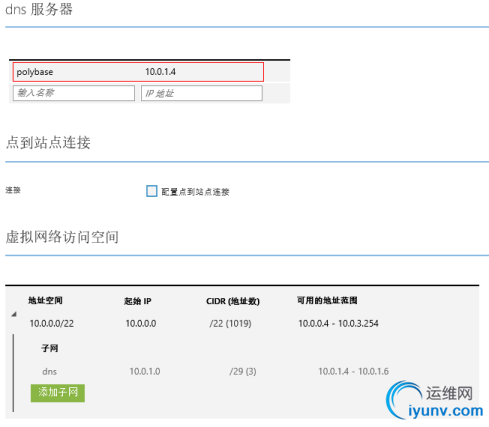The width and height of the screenshot is (489, 427).
Task: Click the usable range 10.0.0.4 - 10.0.3.254
Action: click(x=338, y=323)
